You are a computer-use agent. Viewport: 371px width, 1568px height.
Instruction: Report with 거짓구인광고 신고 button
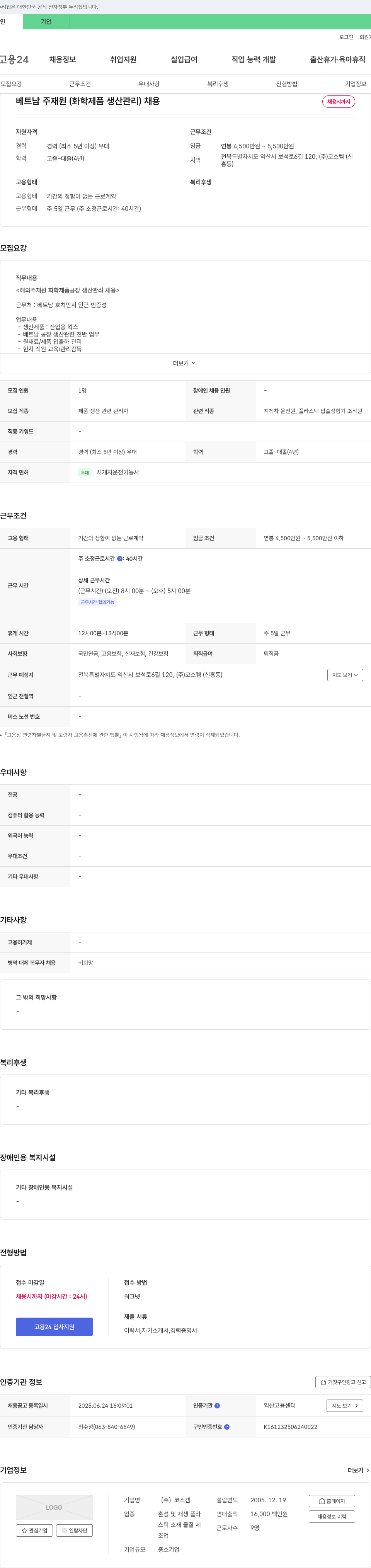click(343, 1382)
